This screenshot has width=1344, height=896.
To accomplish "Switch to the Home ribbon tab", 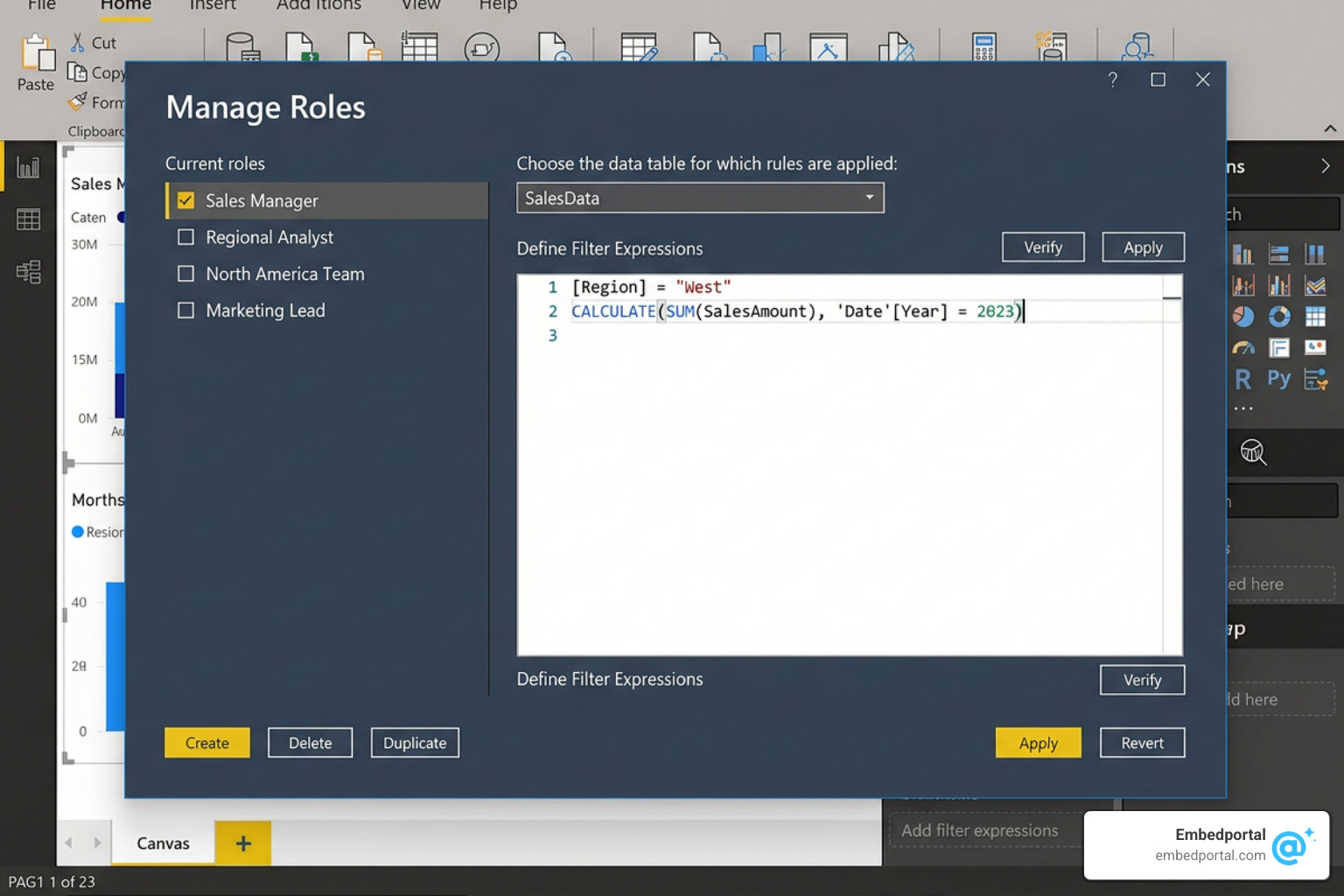I will pos(126,5).
